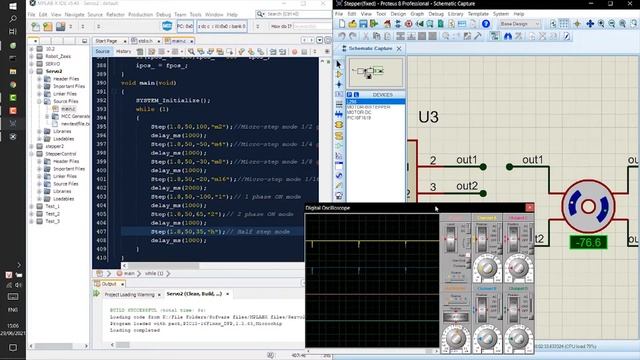
Task: Click the Source view button
Action: click(102, 51)
